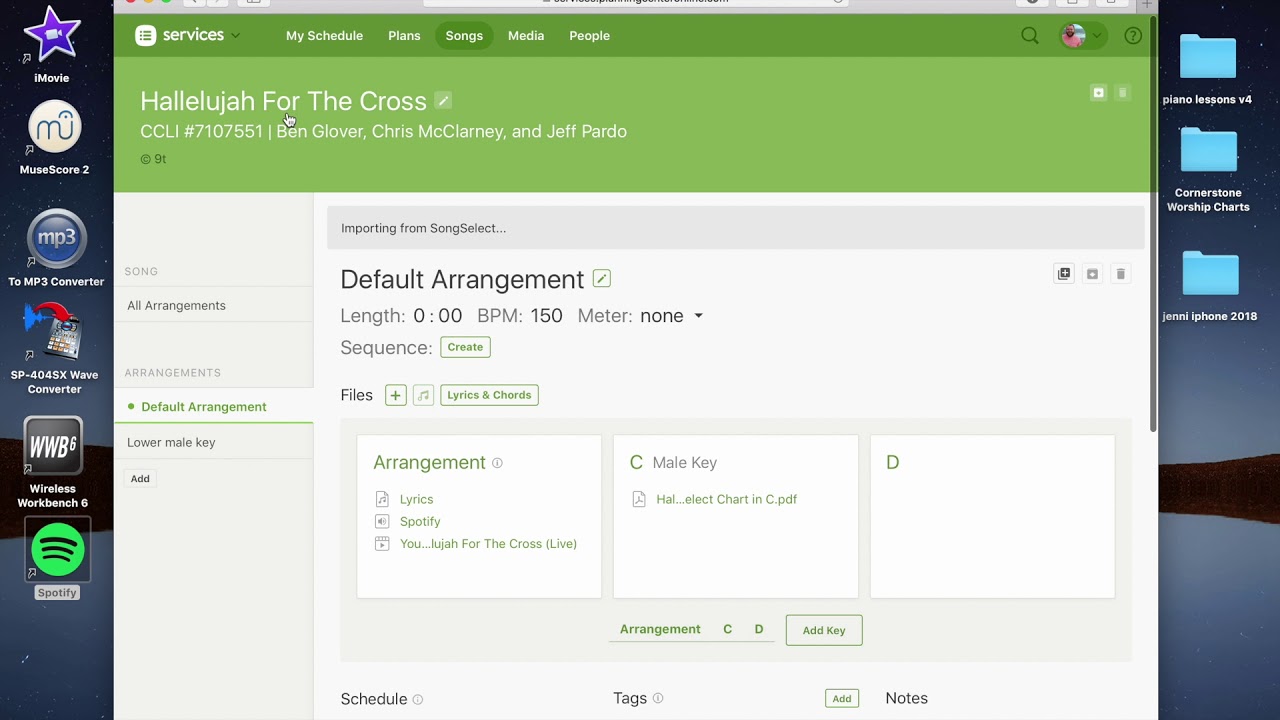Expand the Services app switcher dropdown
This screenshot has width=1280, height=720.
pos(236,36)
